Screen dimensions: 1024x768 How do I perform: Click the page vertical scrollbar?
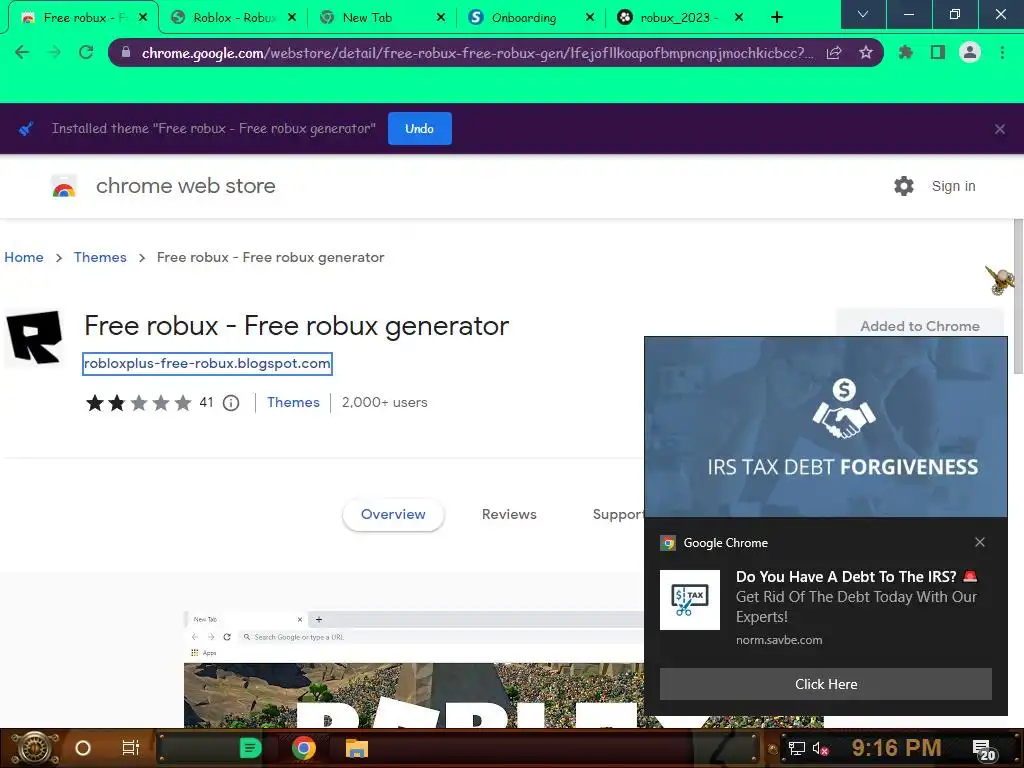[1018, 297]
